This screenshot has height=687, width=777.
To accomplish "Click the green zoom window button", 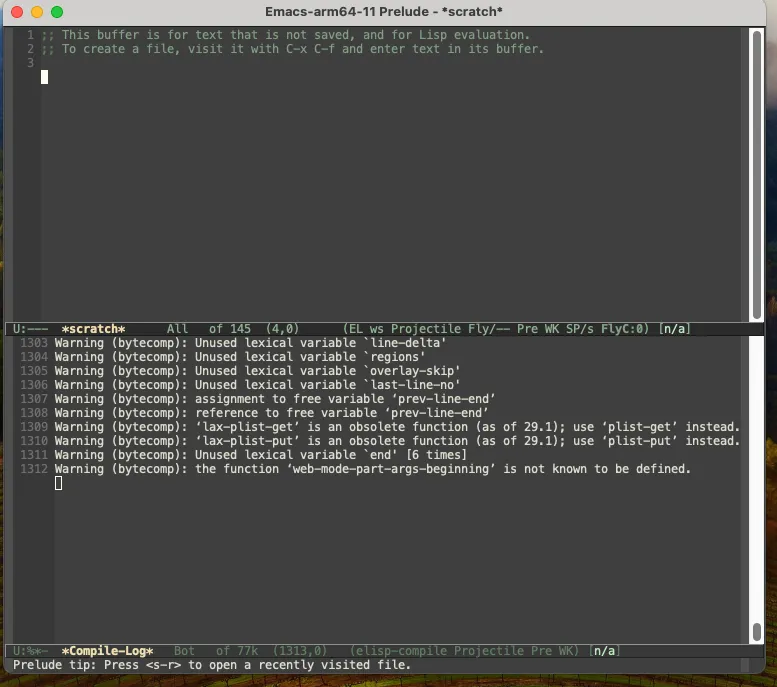I will [57, 12].
